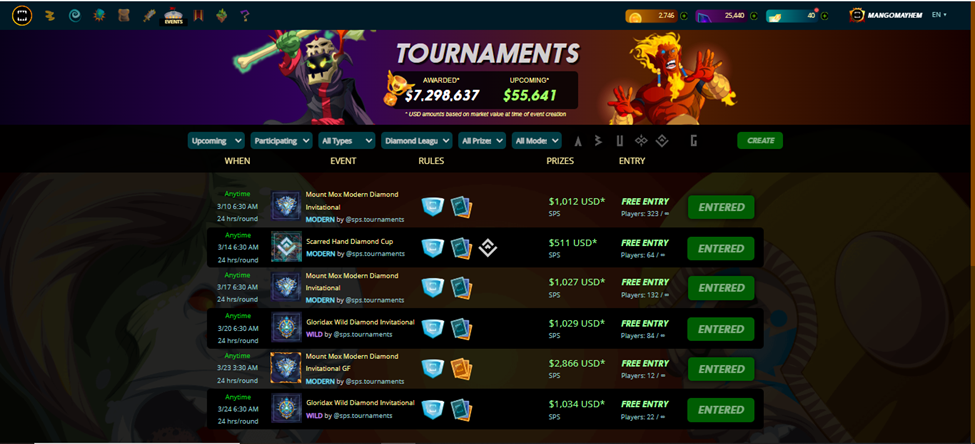Toggle the Gladius G edition filter
This screenshot has height=444, width=975.
(693, 141)
